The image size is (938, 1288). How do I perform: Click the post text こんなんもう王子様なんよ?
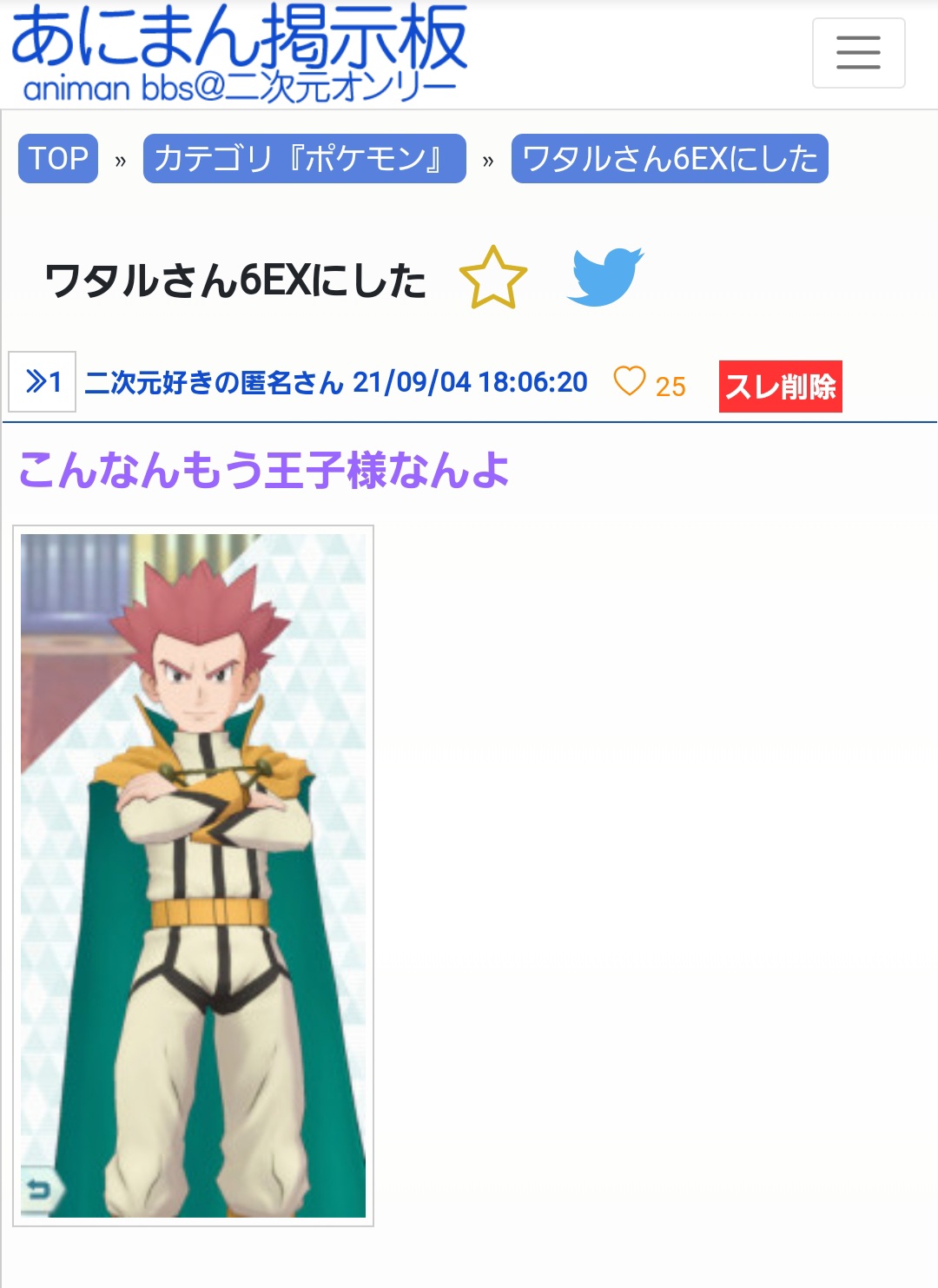264,470
